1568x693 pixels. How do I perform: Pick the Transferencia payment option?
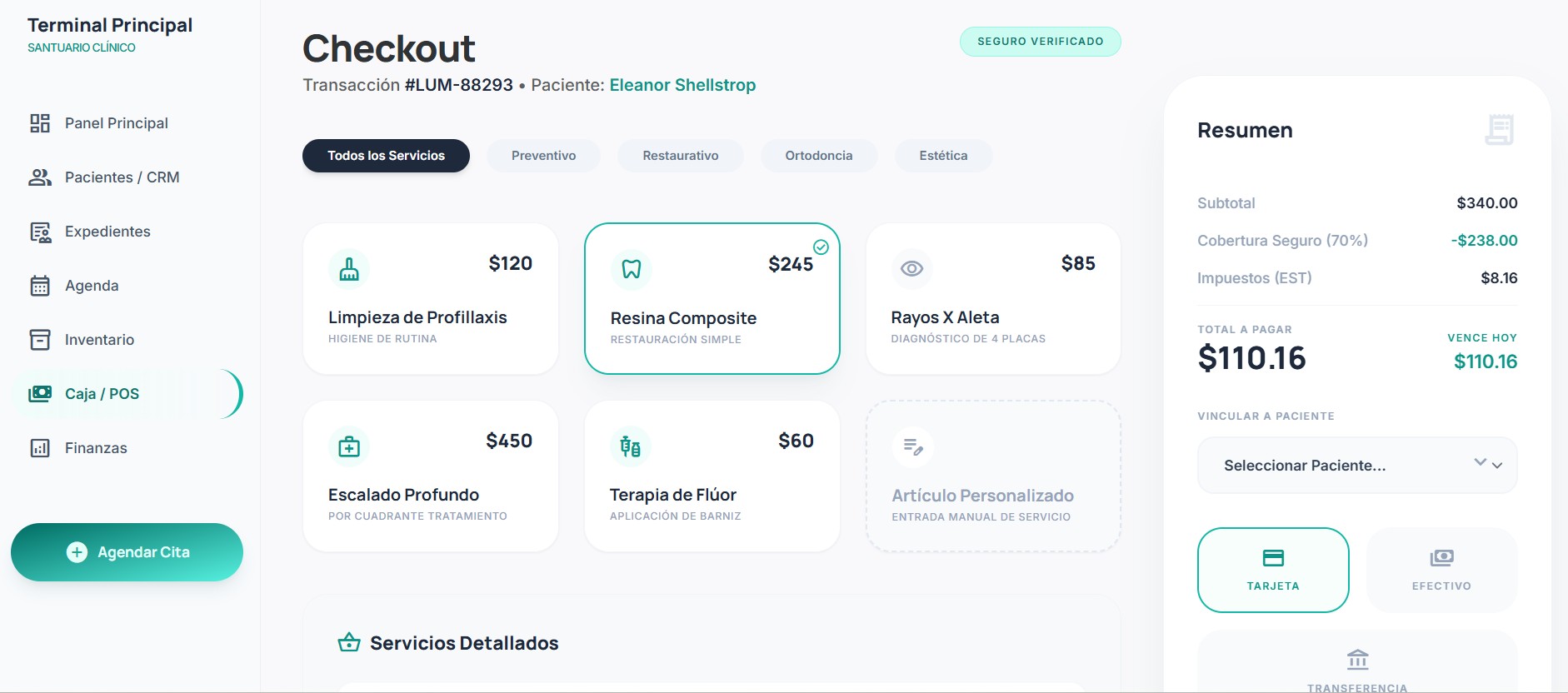click(1357, 663)
